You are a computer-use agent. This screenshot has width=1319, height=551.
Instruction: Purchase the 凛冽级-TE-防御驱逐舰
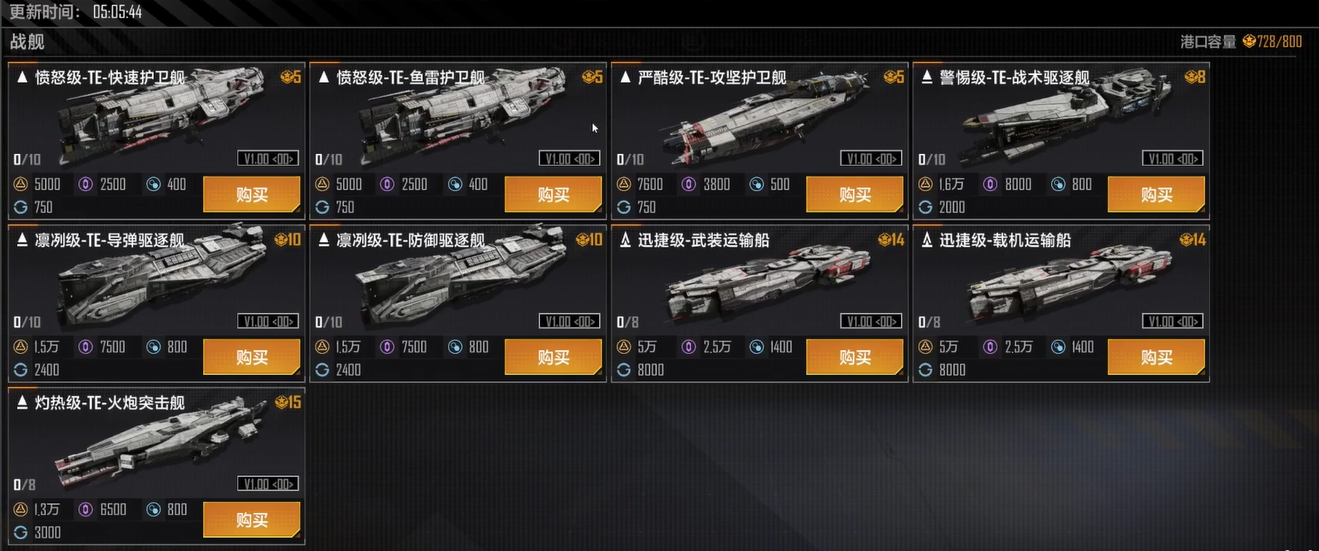553,358
